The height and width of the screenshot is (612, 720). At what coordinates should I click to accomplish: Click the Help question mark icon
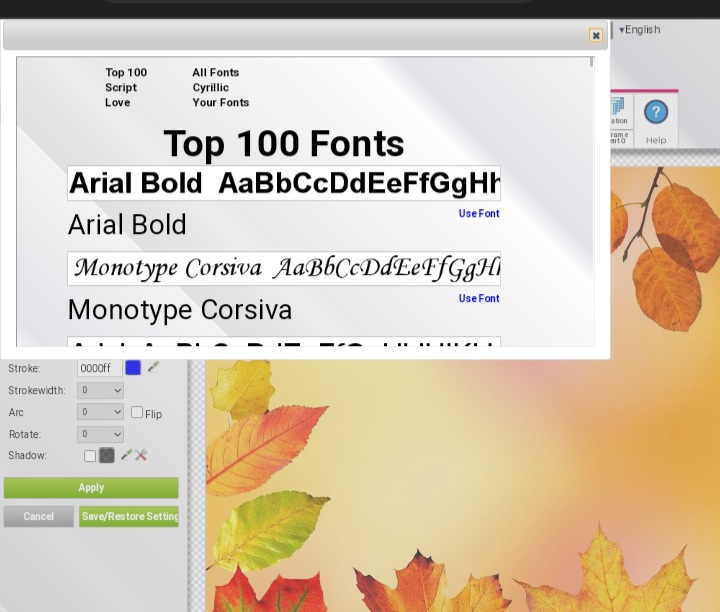click(x=656, y=112)
